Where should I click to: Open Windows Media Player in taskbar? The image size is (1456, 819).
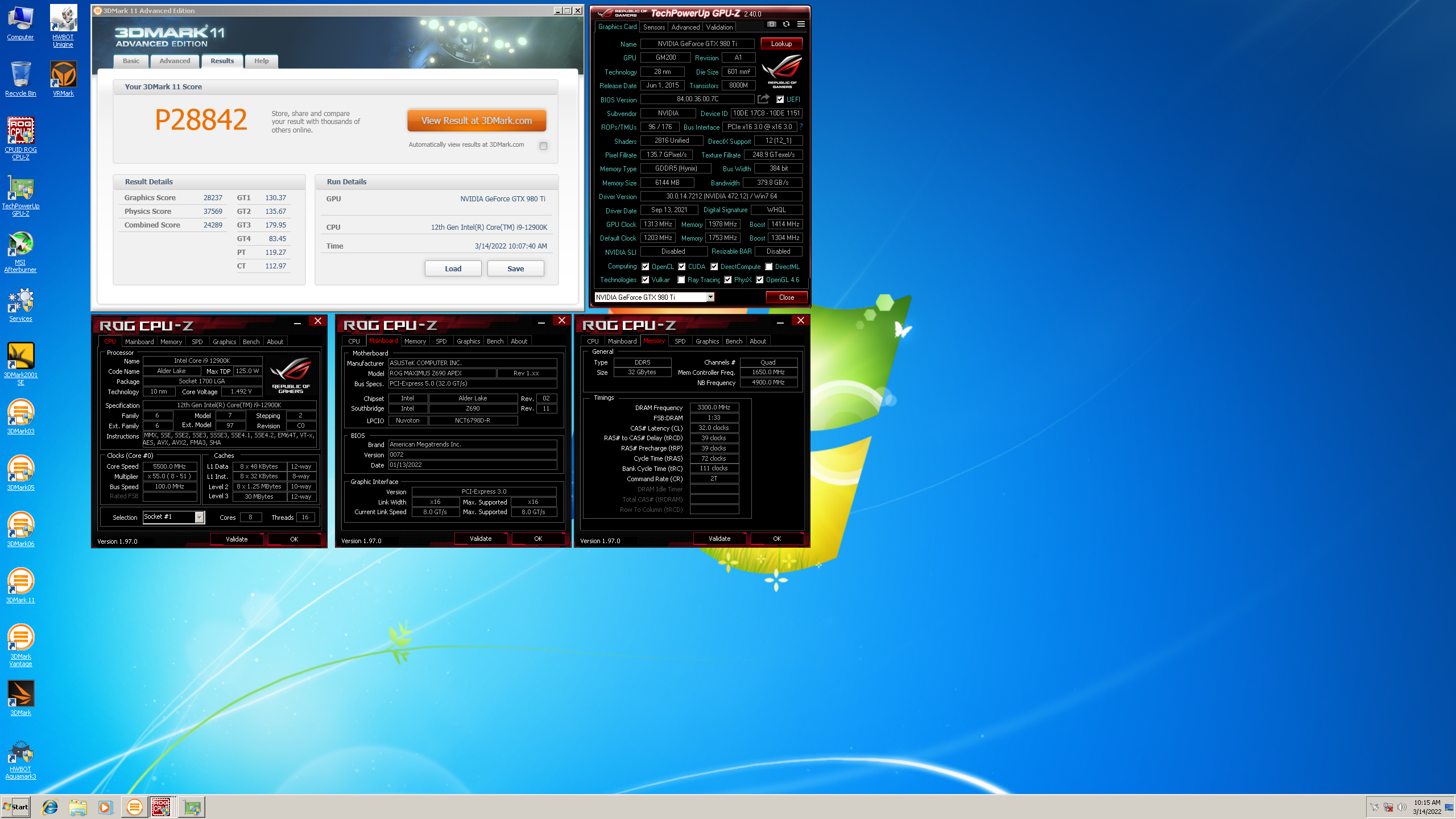click(x=105, y=806)
